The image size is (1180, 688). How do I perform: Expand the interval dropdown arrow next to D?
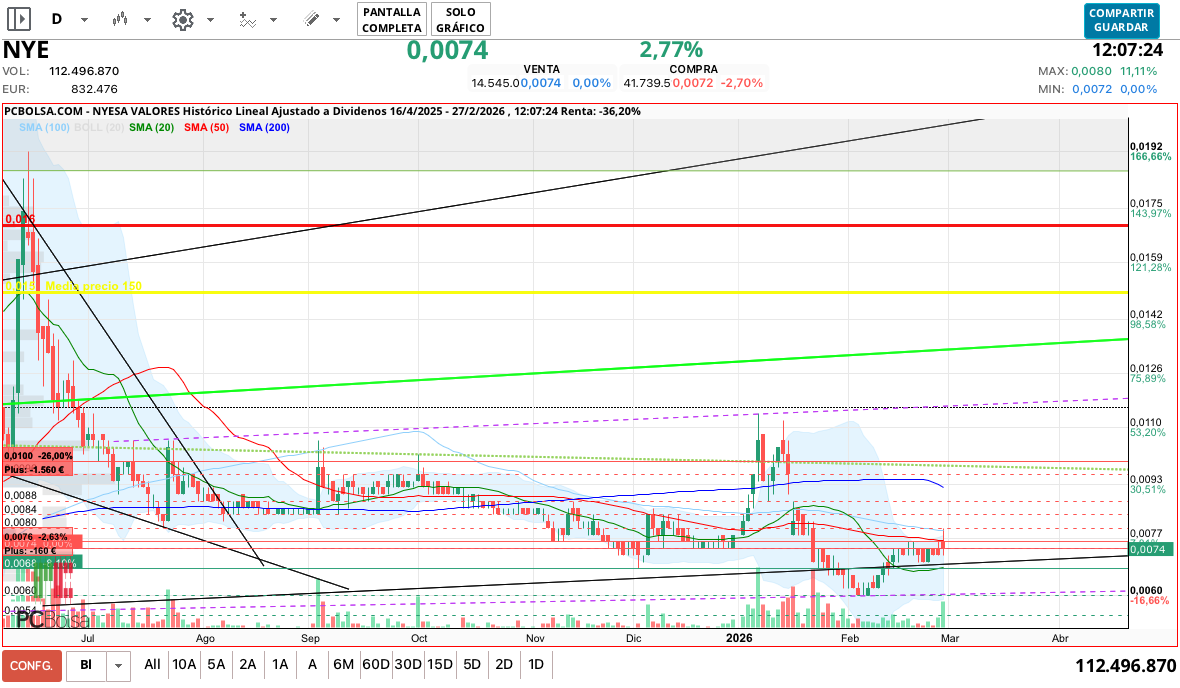point(84,20)
